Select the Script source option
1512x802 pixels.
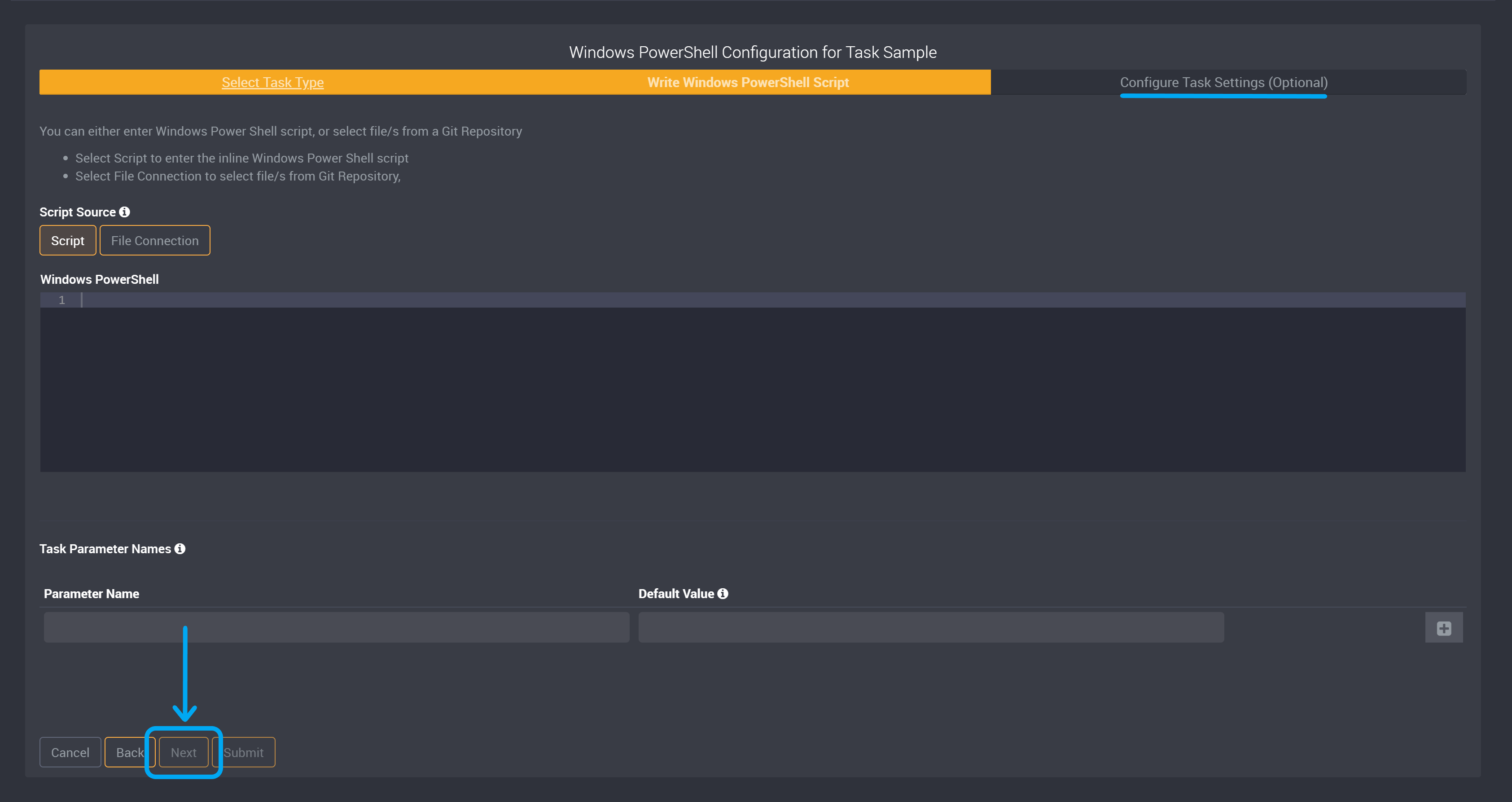67,241
